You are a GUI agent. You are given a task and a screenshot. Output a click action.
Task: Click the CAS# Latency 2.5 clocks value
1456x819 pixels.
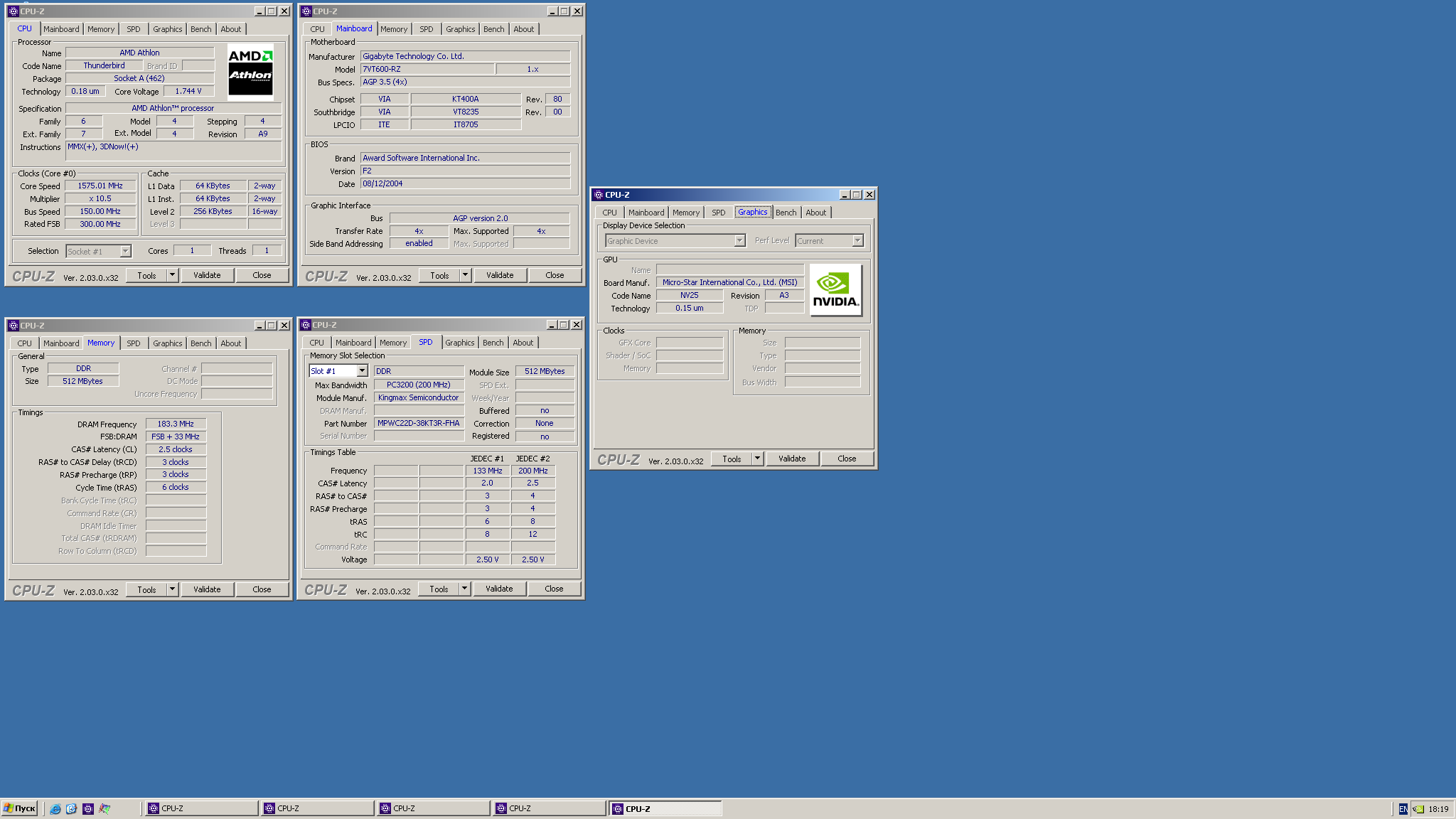coord(176,449)
